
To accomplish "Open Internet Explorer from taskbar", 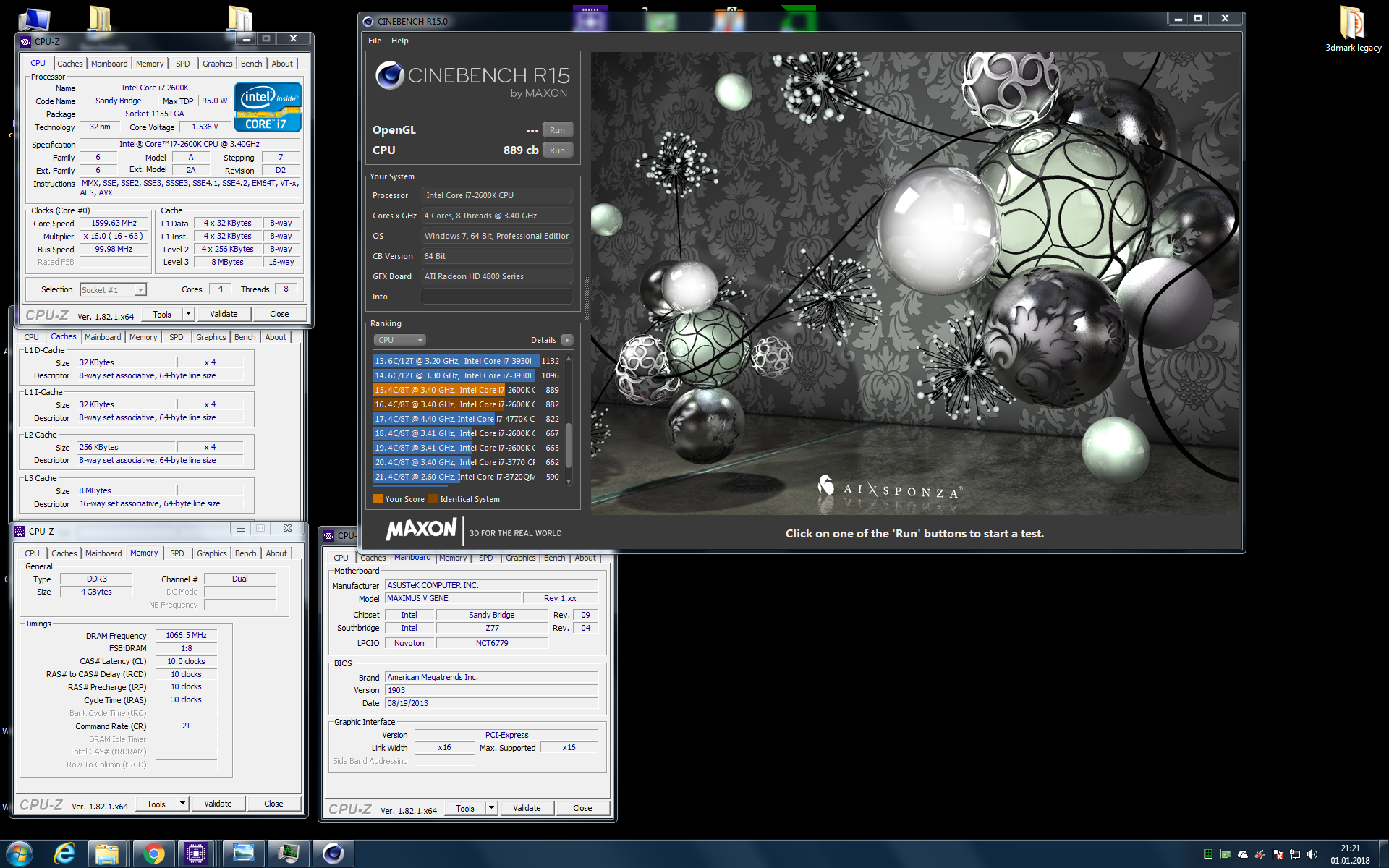I will (64, 854).
